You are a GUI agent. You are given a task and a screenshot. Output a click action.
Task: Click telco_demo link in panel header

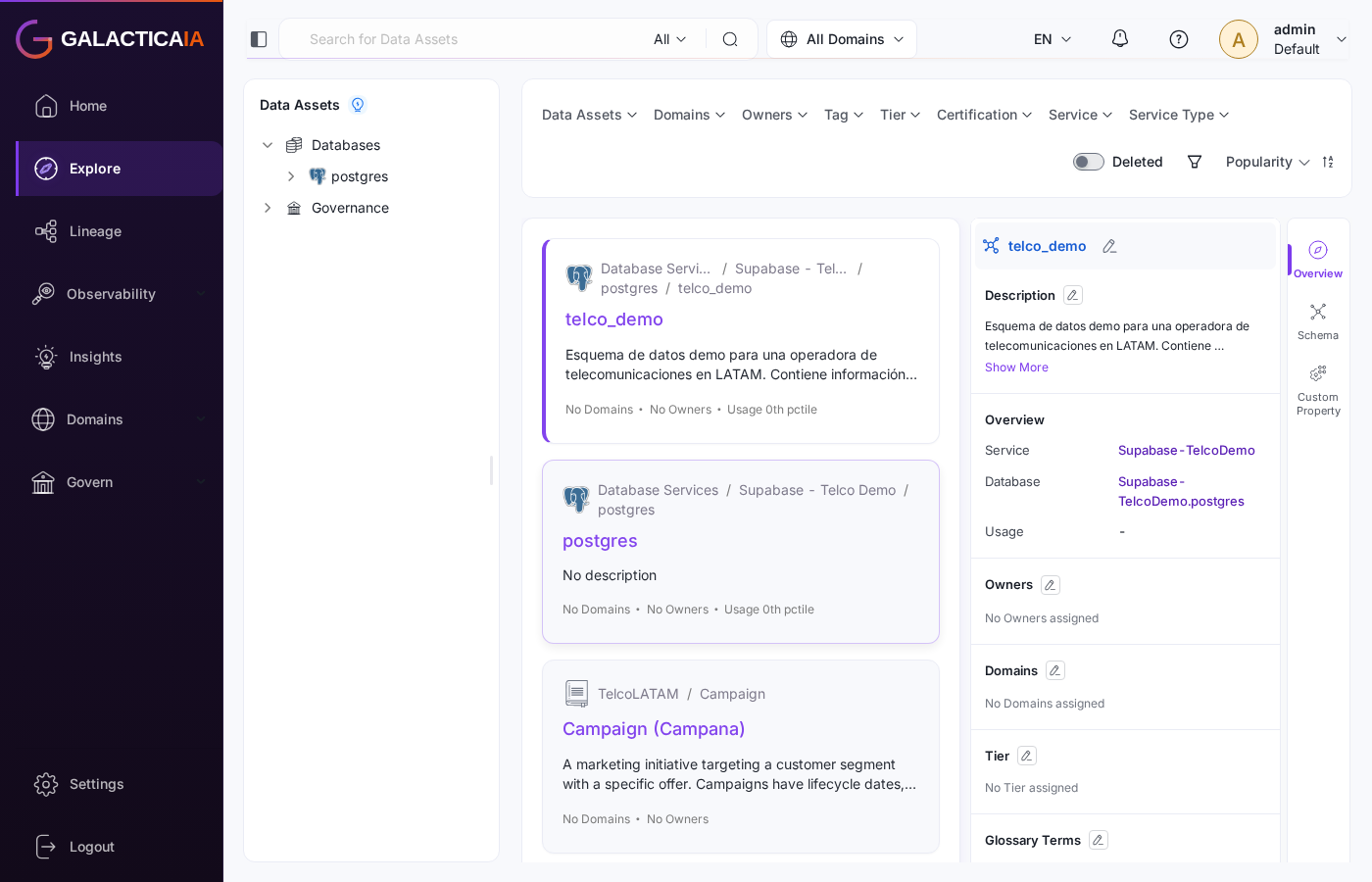point(1047,246)
